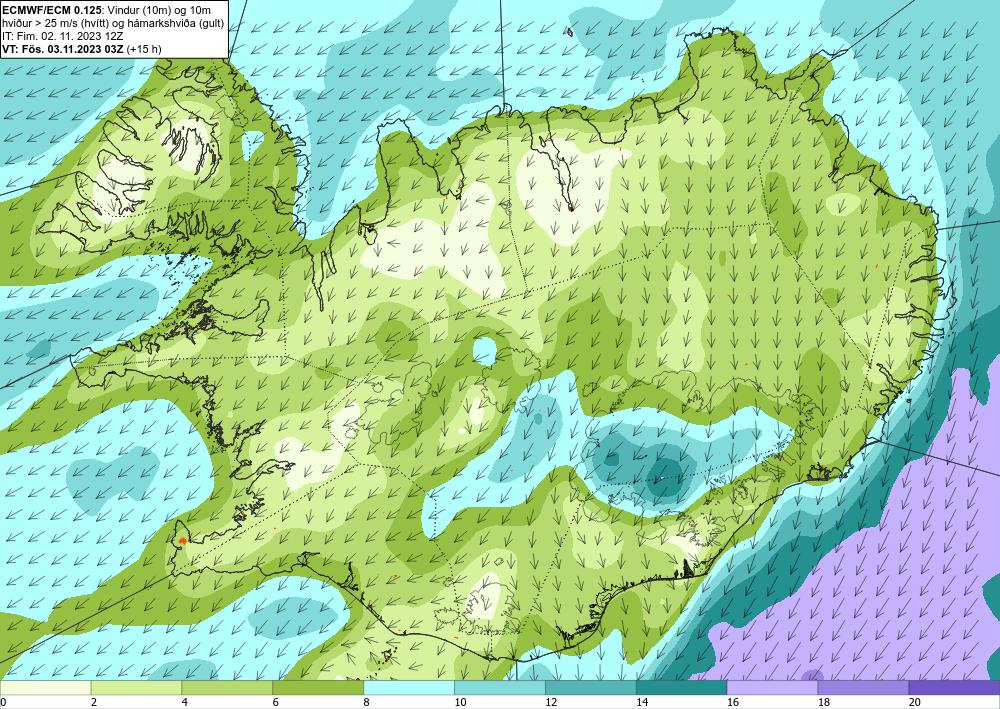Click the legend scale label "6"
Viewport: 1000px width, 709px height.
click(276, 703)
